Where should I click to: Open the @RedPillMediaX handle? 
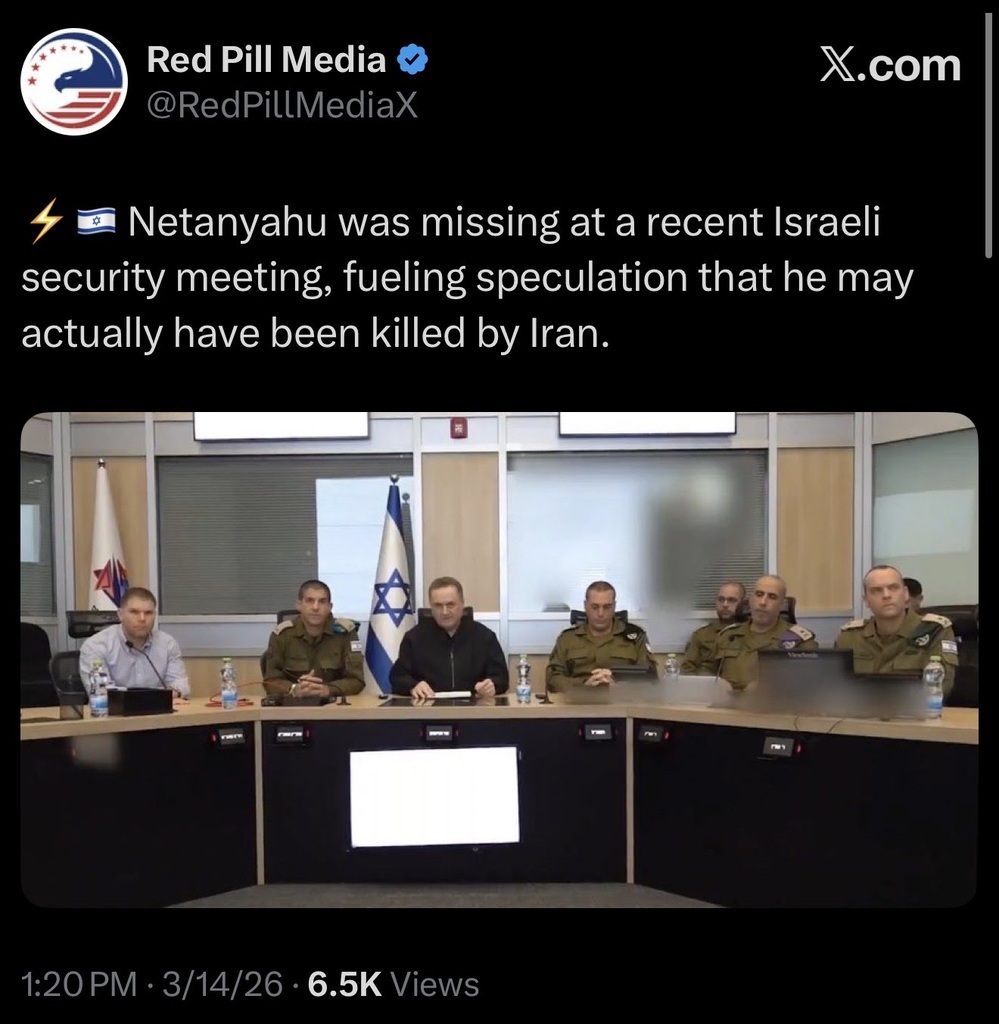tap(282, 105)
